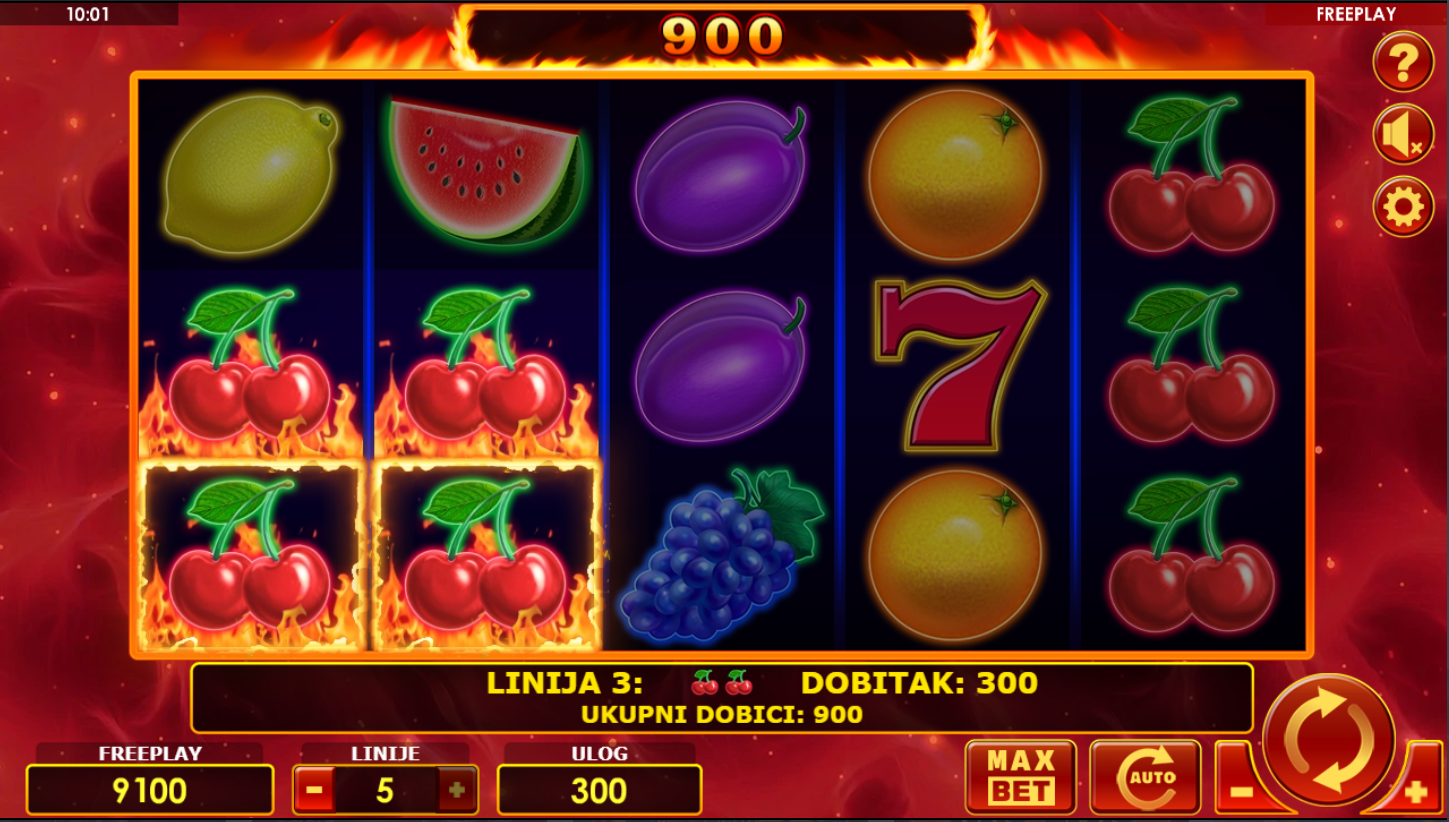Decrease the number of lines with the minus button
1449x822 pixels.
click(314, 791)
